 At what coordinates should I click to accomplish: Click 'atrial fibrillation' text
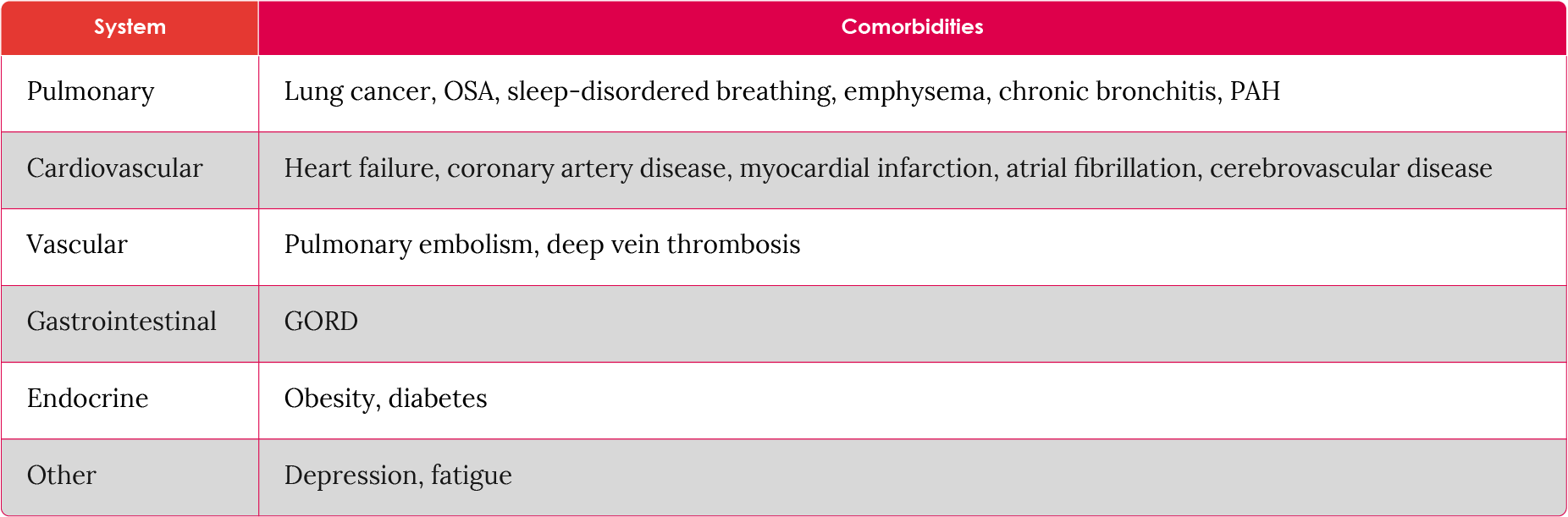(1101, 168)
